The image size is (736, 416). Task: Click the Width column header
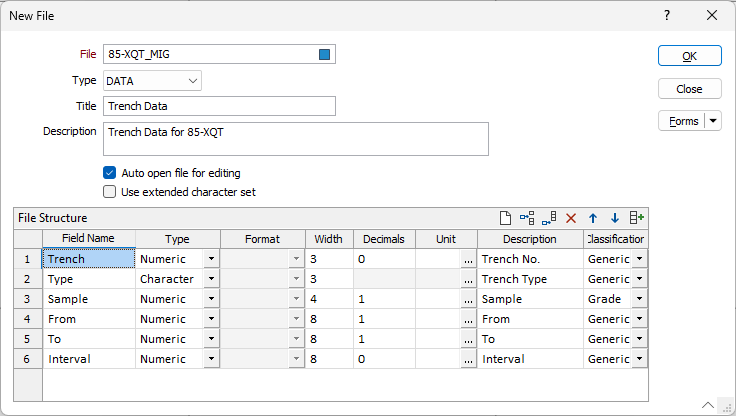pyautogui.click(x=329, y=239)
